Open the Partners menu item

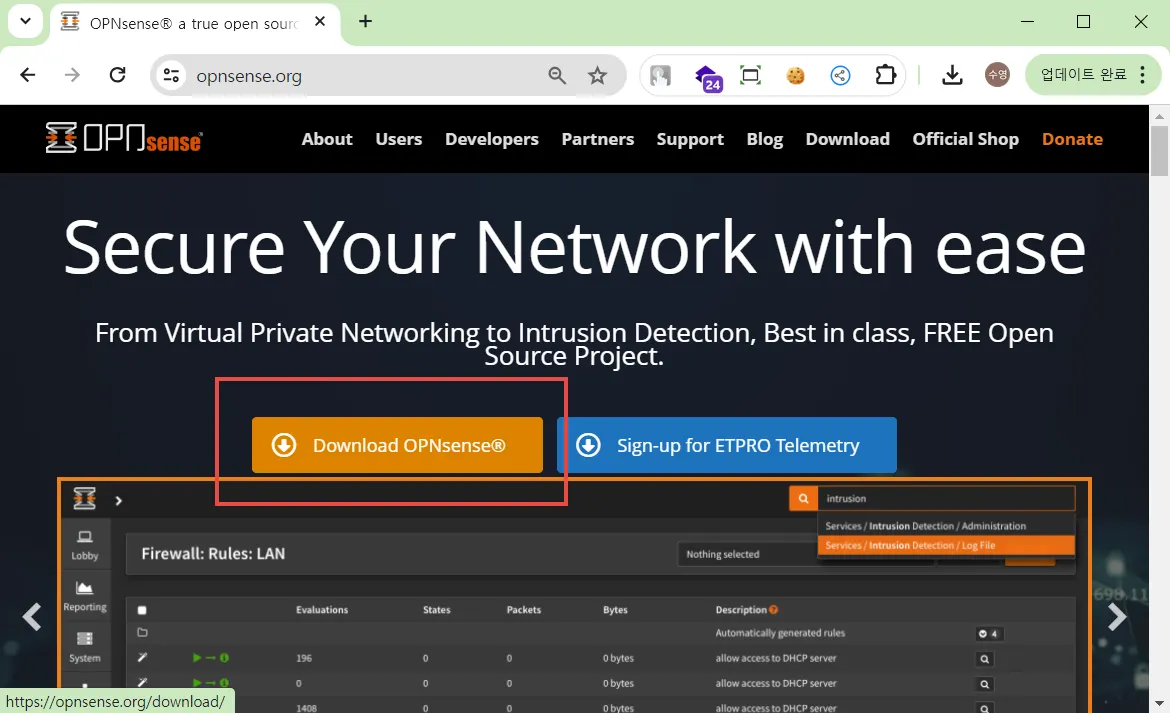(x=598, y=139)
